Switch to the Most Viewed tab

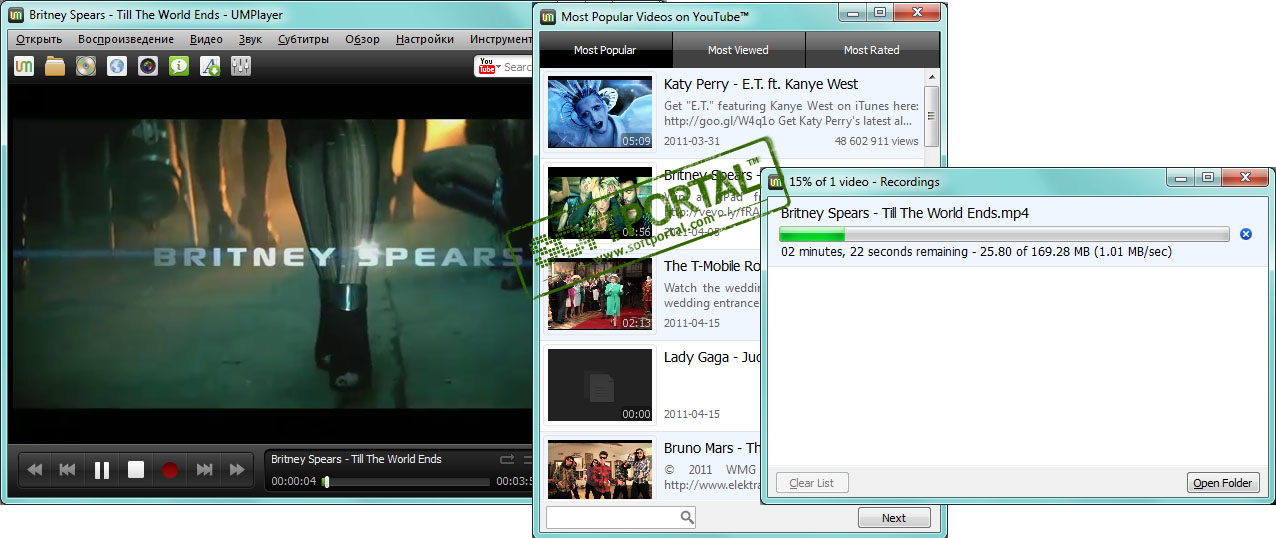tap(738, 50)
